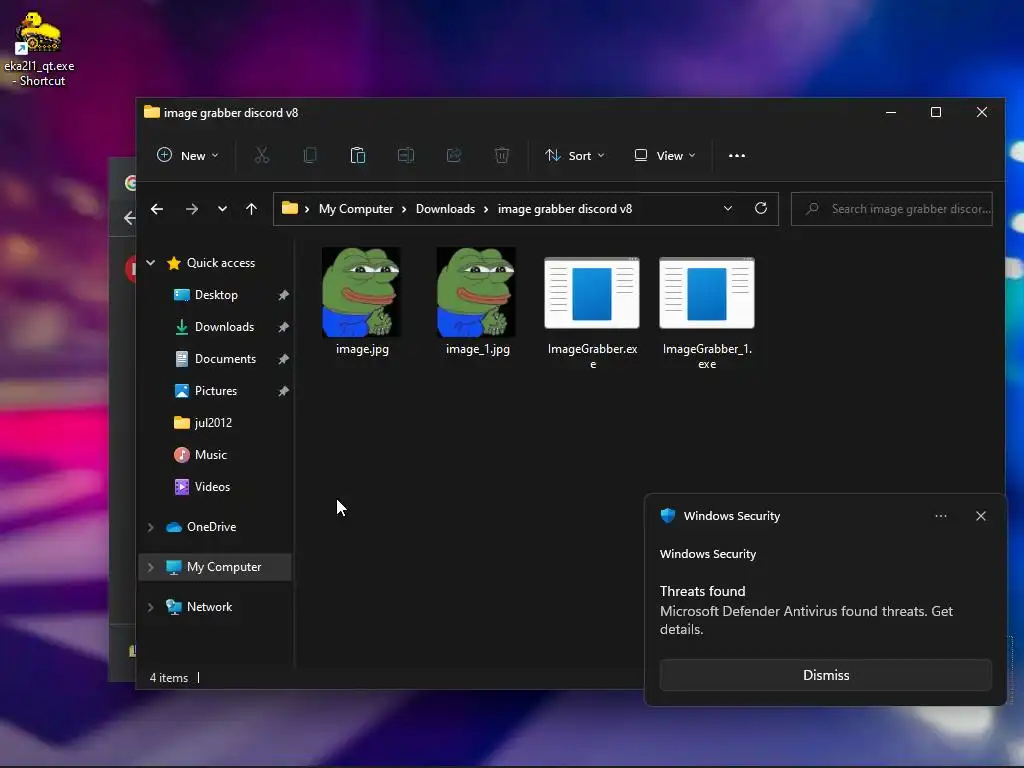Click the pin icon beside Pictures
Screen dimensions: 1024x768
[283, 391]
